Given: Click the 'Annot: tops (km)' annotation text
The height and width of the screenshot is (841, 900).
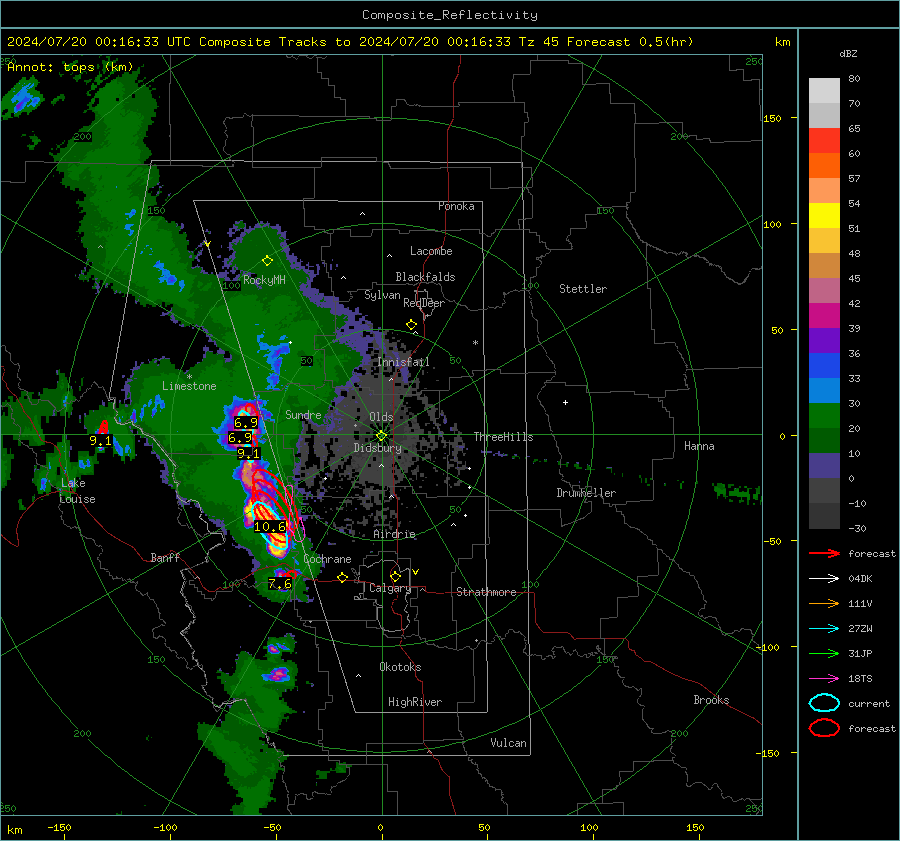Looking at the screenshot, I should [70, 67].
